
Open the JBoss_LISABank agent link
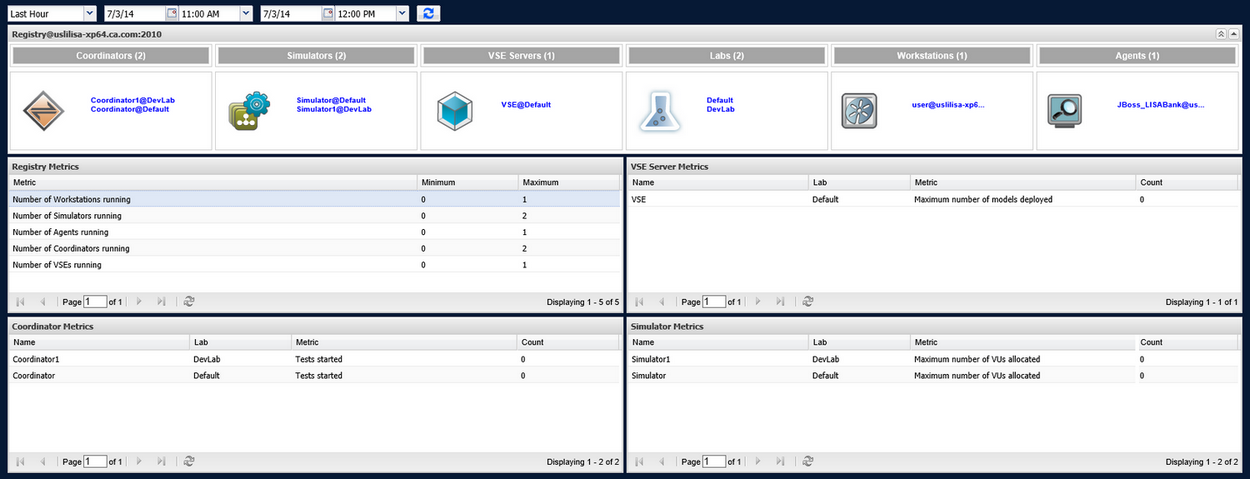(1161, 104)
